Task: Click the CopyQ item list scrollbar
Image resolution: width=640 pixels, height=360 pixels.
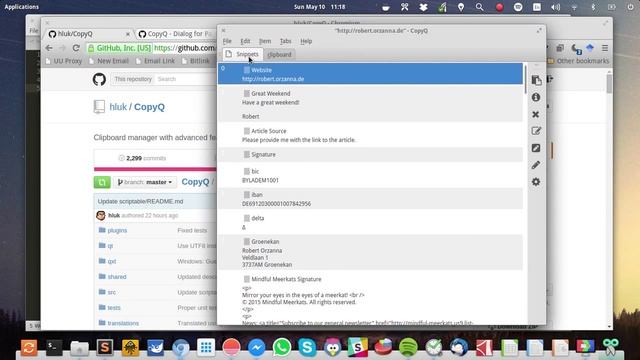Action: click(525, 80)
